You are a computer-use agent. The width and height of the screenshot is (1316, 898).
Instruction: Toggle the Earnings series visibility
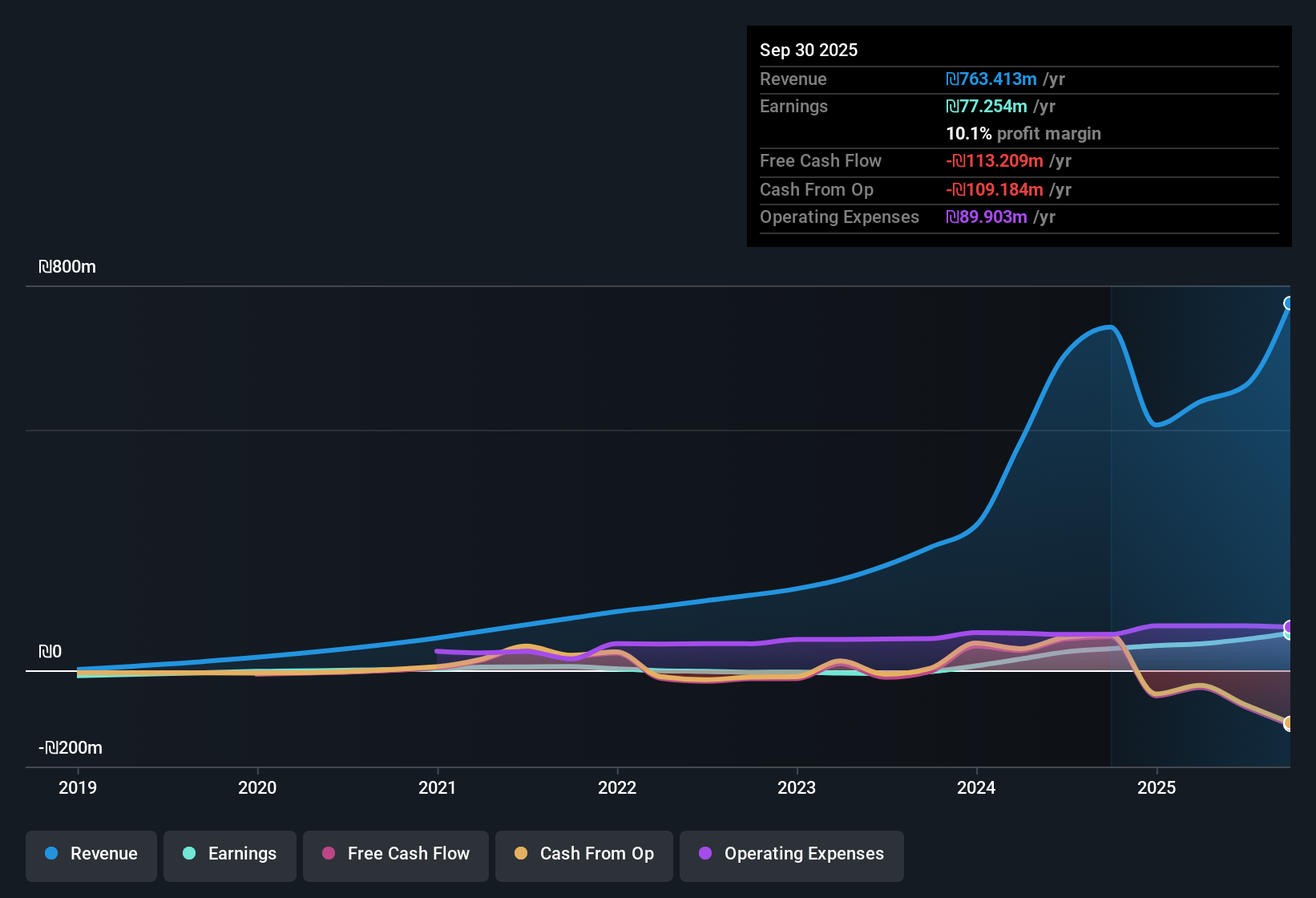click(x=229, y=854)
